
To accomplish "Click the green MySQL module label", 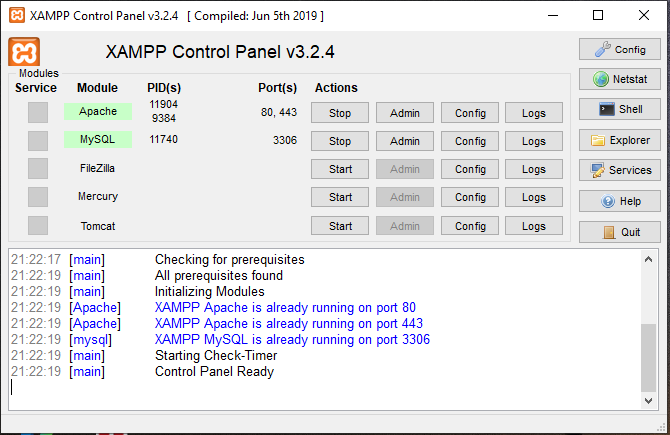I will pyautogui.click(x=98, y=139).
